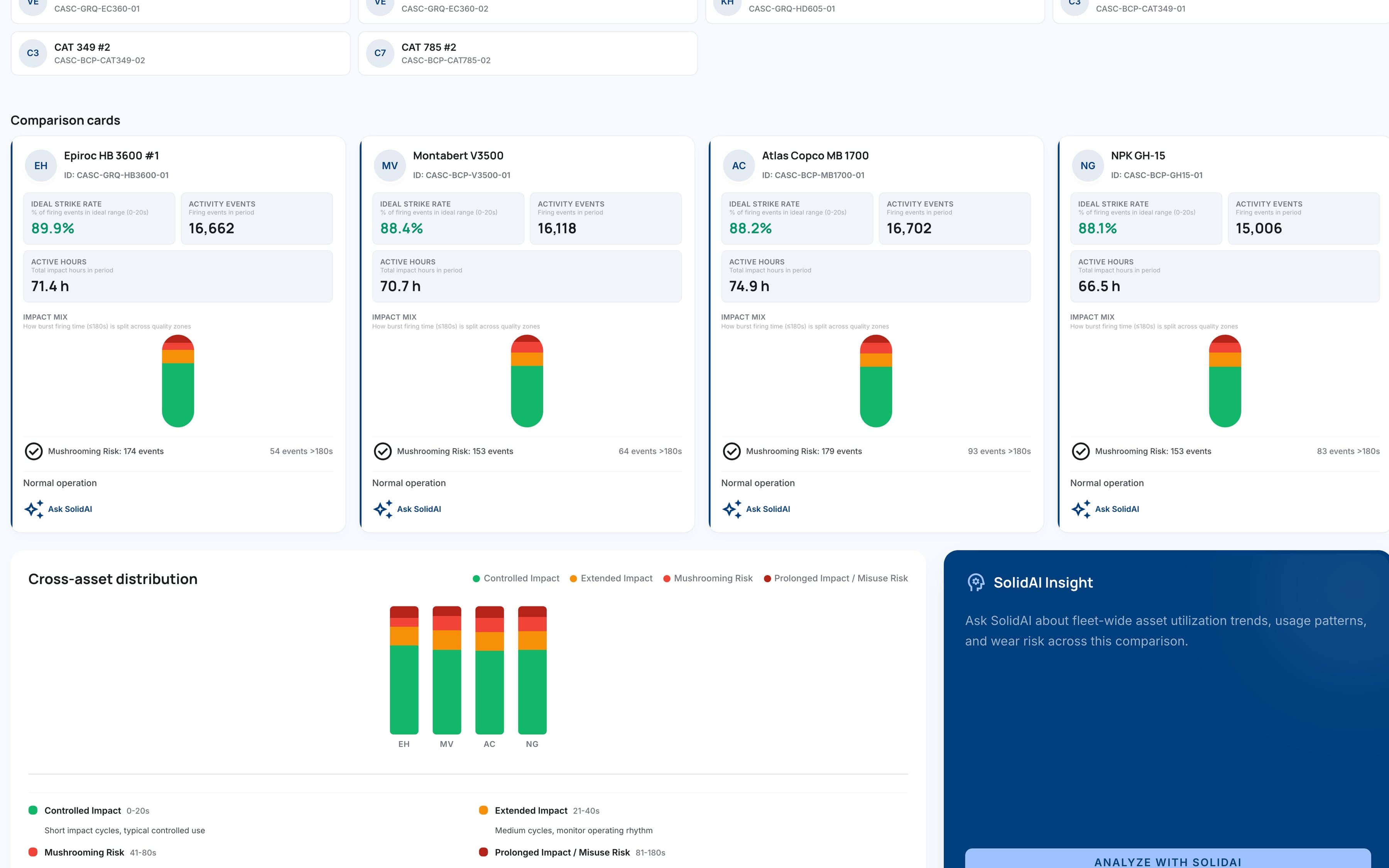Viewport: 1389px width, 868px height.
Task: Ask SolidAI about Atlas Copco MB 1700
Action: click(757, 509)
